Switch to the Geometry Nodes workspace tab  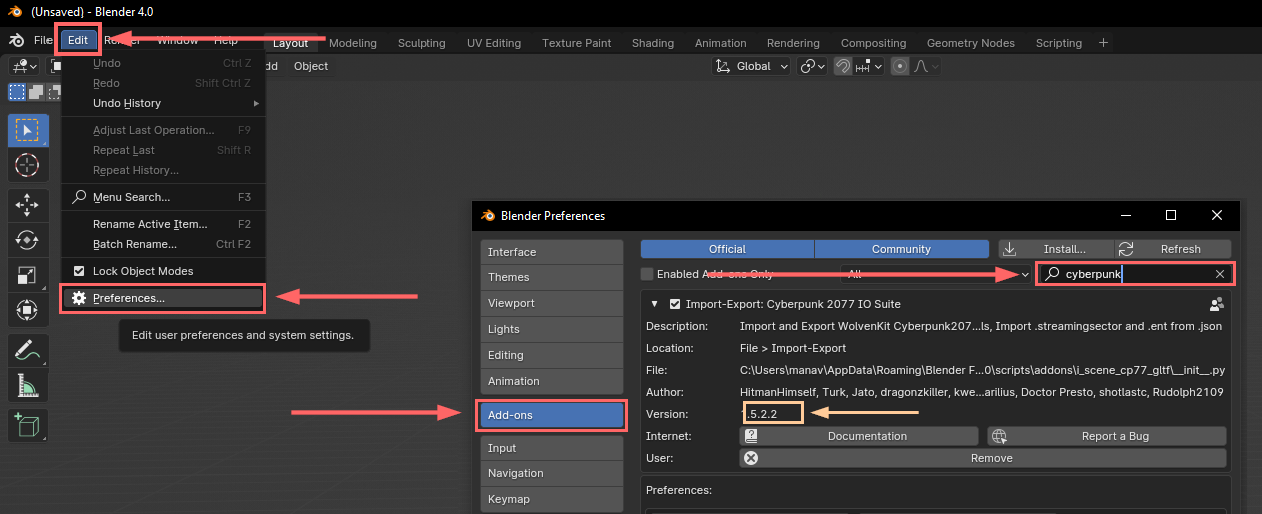(970, 43)
